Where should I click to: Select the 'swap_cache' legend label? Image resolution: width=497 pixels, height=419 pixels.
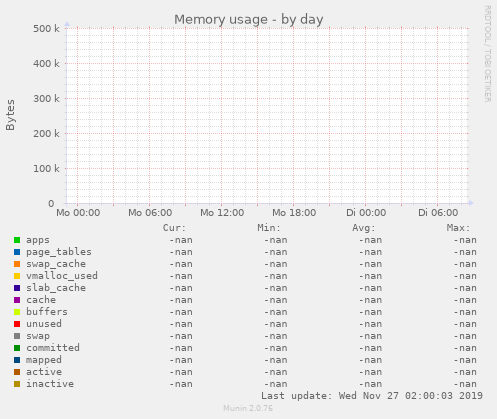pyautogui.click(x=56, y=264)
